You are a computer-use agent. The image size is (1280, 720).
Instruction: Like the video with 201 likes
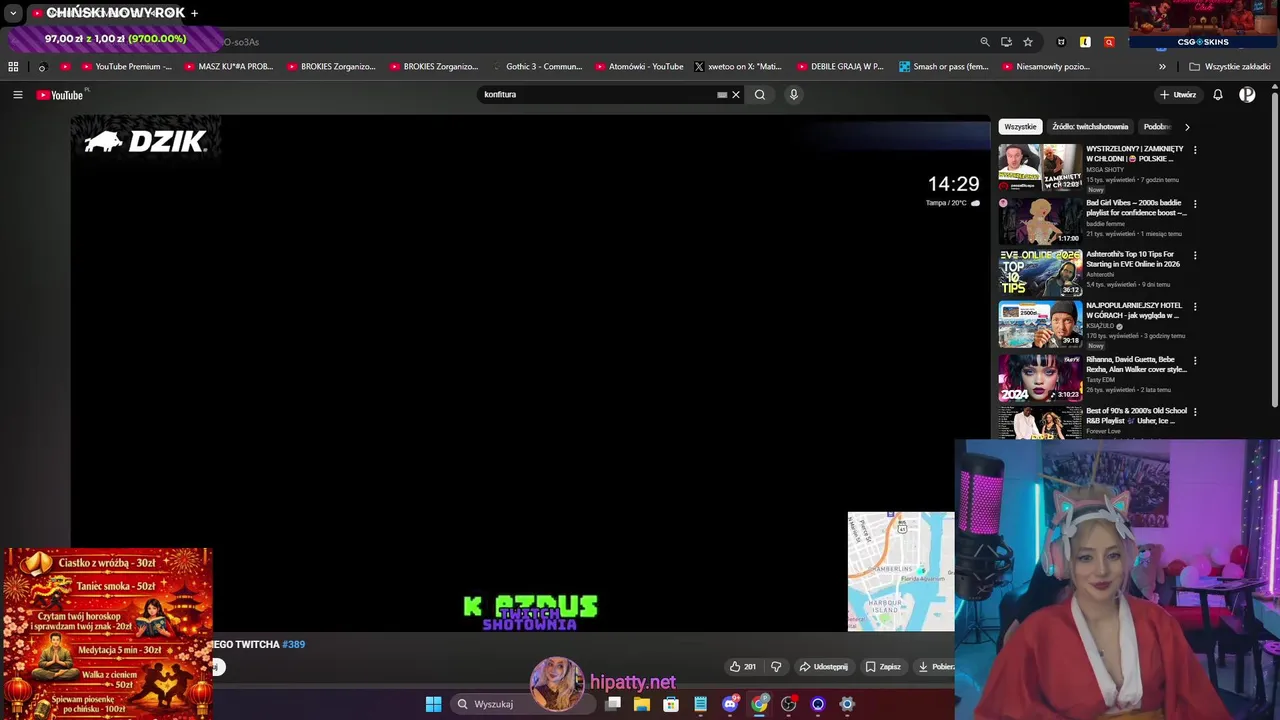coord(742,667)
